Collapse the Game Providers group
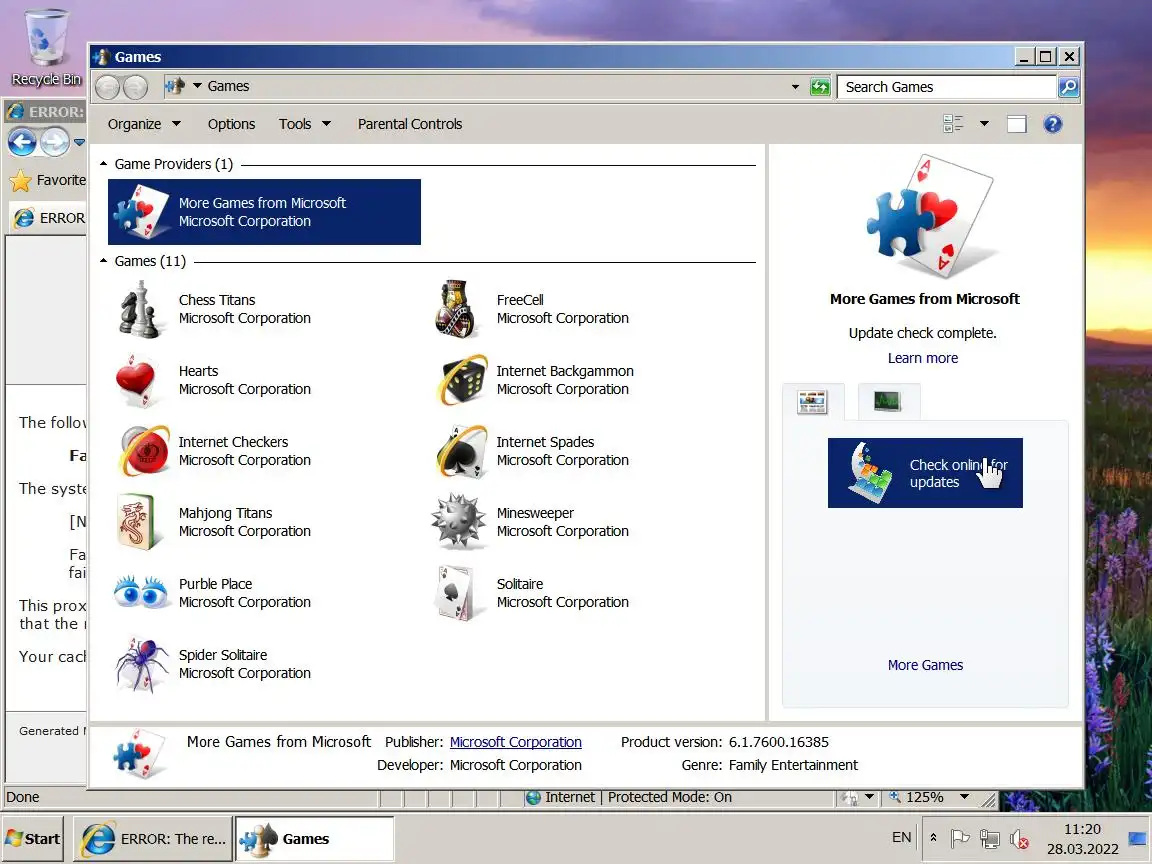Viewport: 1152px width, 864px height. tap(104, 164)
